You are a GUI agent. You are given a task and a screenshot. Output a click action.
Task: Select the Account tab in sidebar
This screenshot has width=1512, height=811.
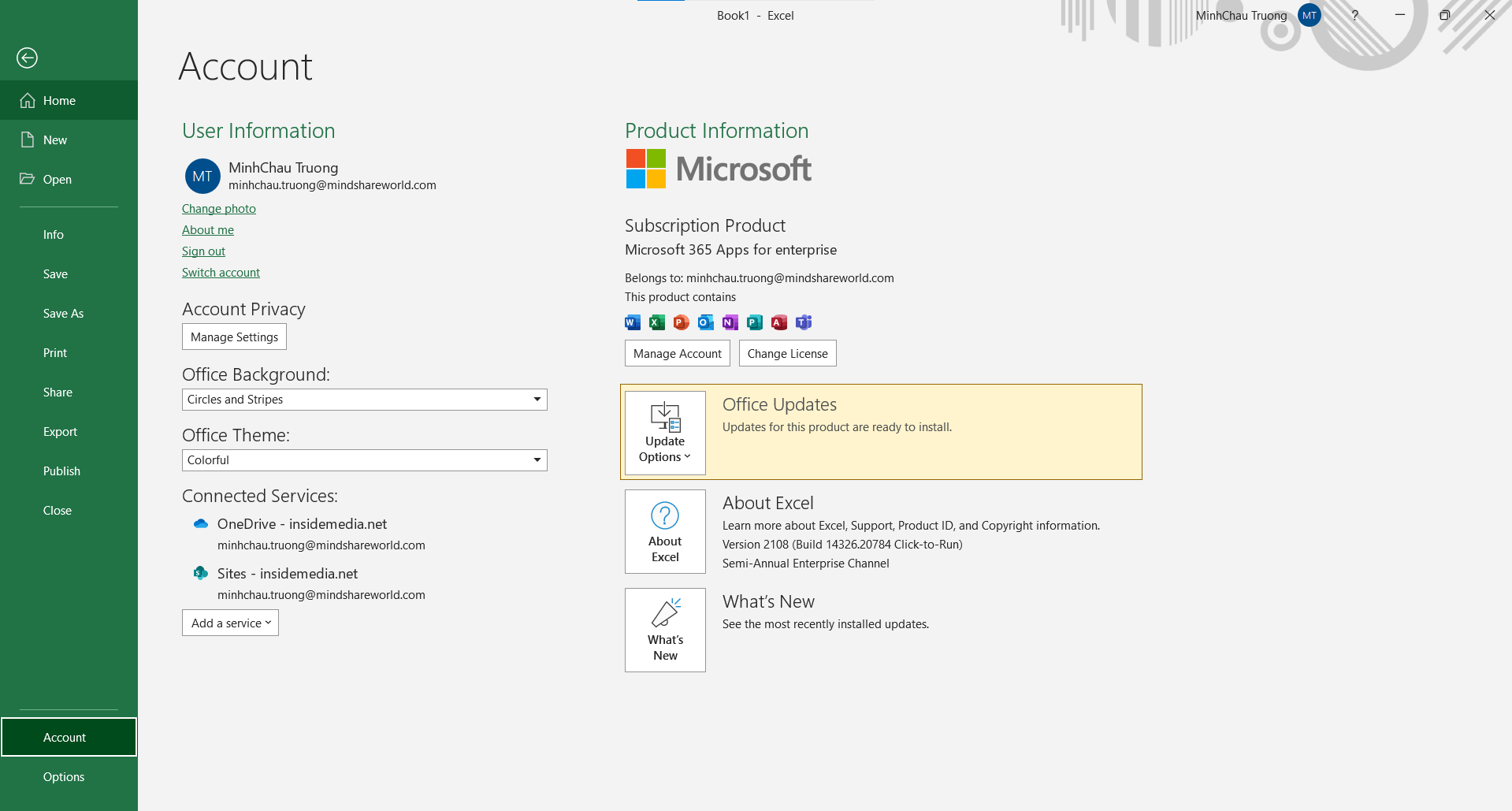(x=69, y=737)
